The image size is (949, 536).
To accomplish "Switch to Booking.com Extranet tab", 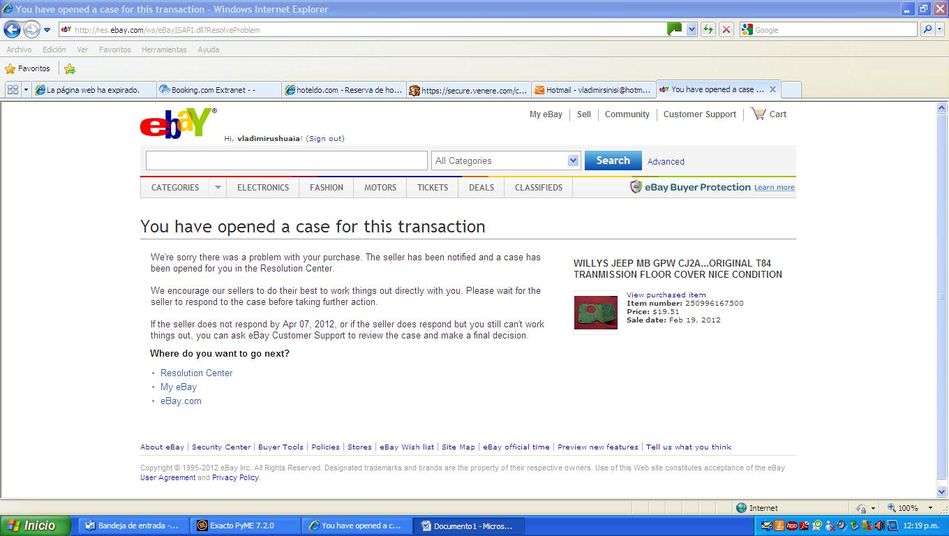I will pyautogui.click(x=218, y=90).
